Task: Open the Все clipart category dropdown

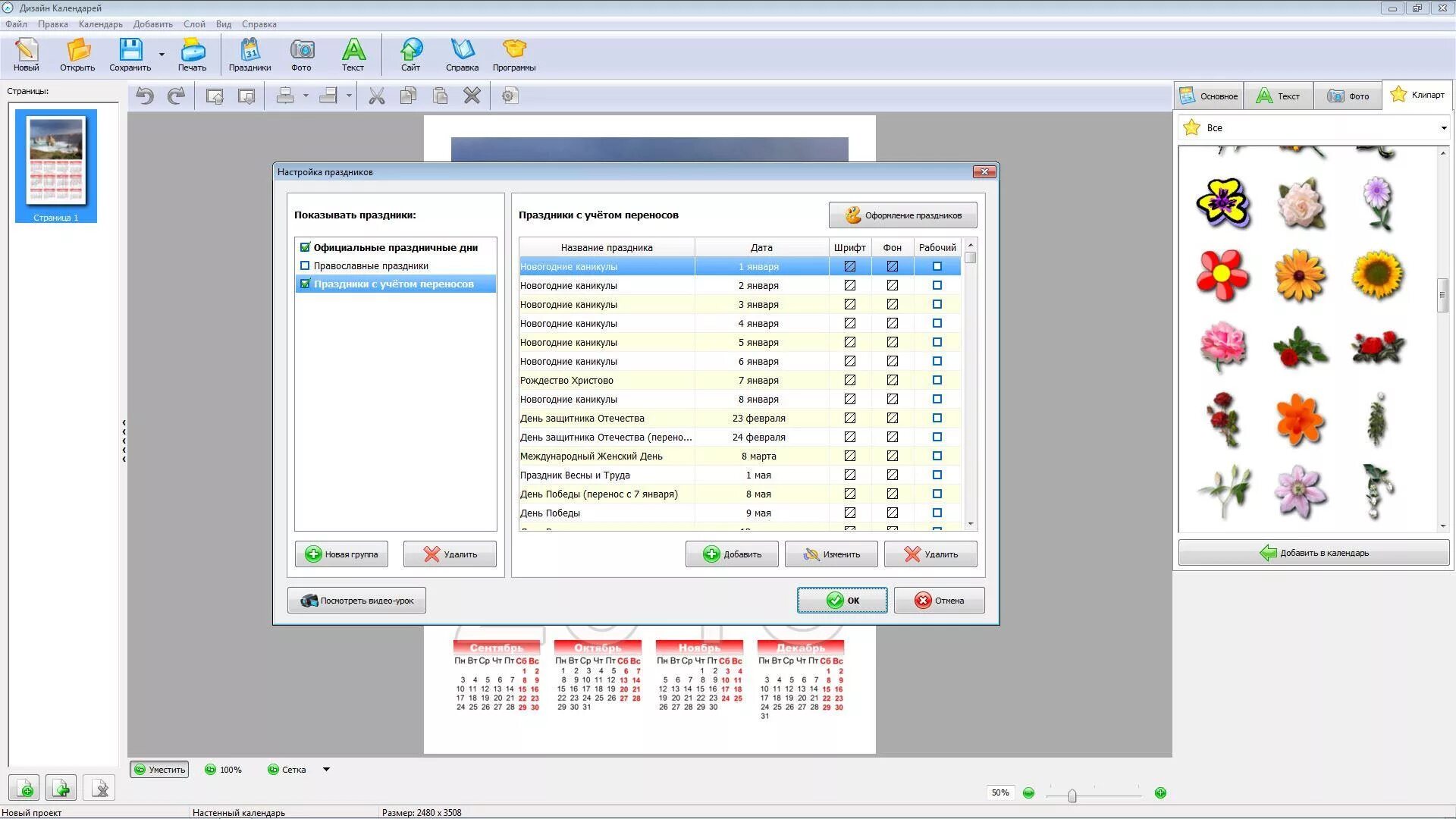Action: (1443, 128)
